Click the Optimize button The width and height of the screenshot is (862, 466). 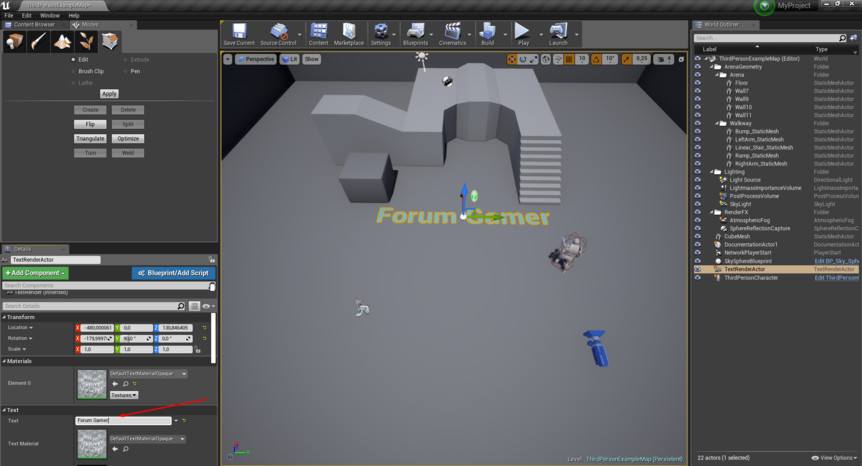point(128,138)
